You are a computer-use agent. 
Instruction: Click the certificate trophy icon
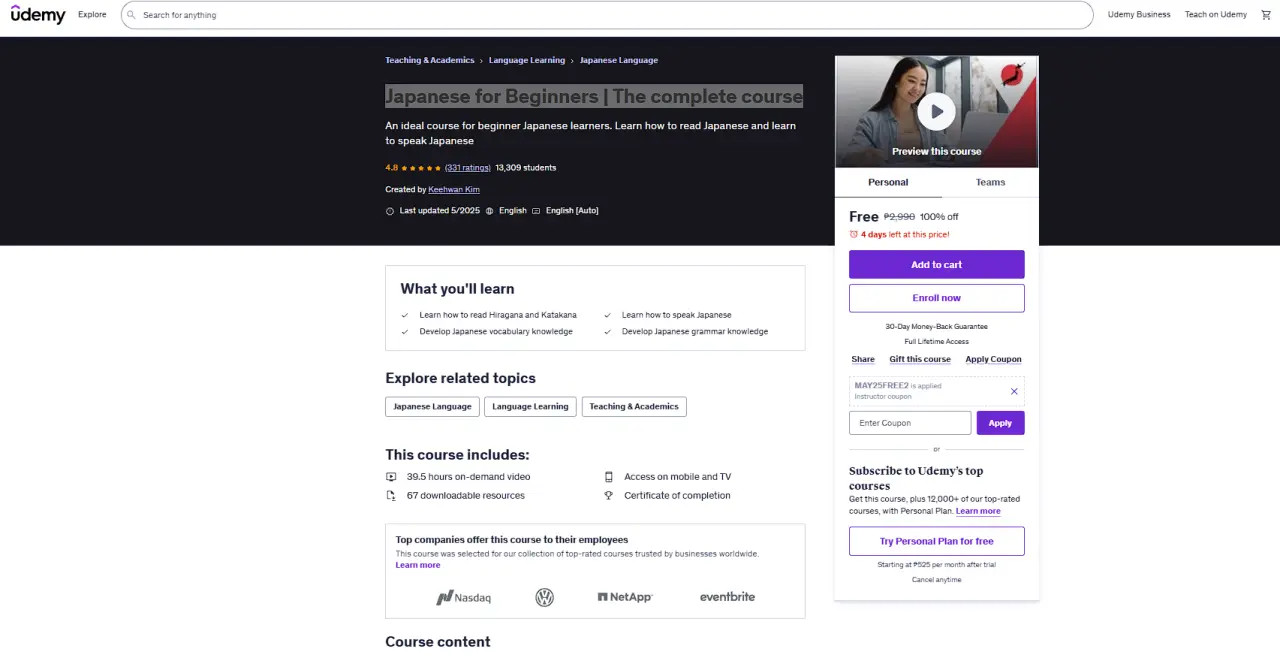click(608, 495)
